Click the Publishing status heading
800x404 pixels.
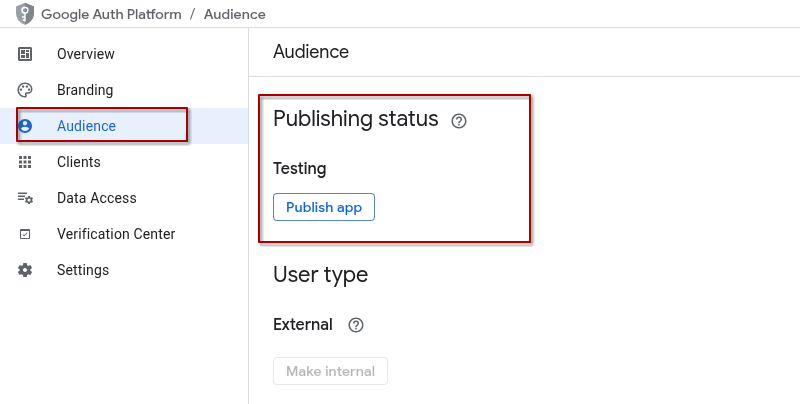point(356,119)
